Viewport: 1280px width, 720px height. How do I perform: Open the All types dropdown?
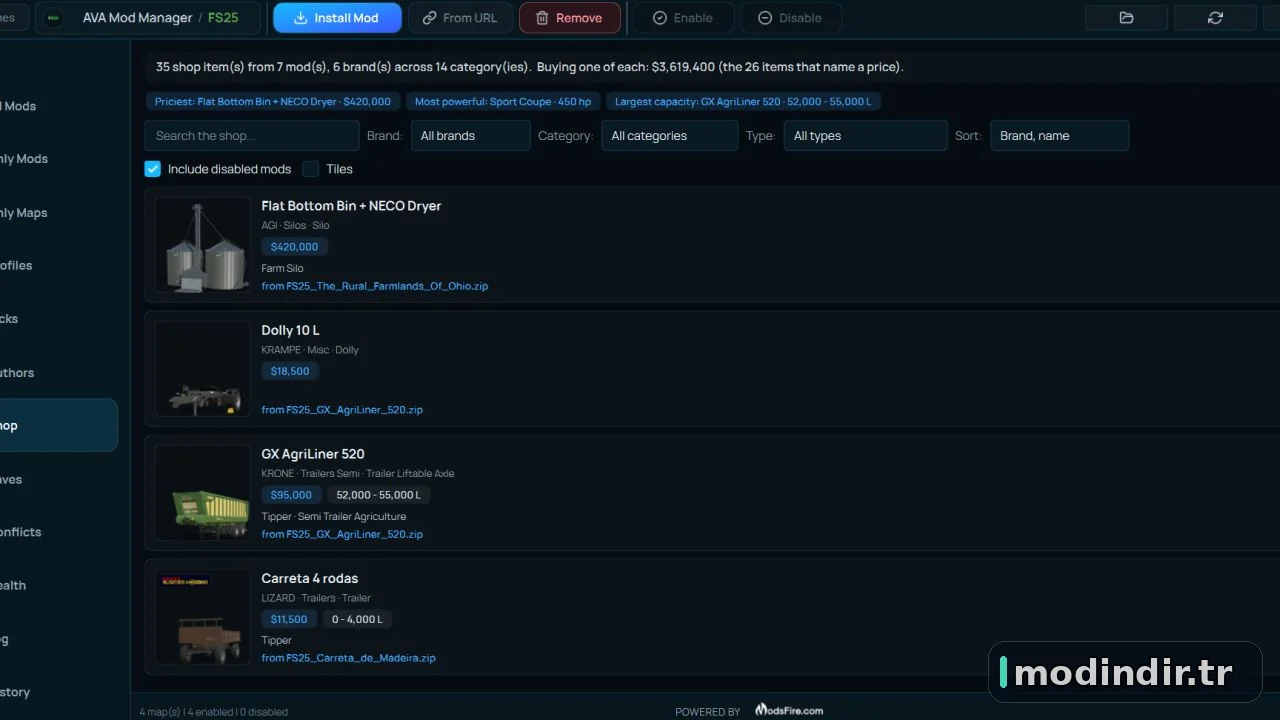tap(865, 136)
